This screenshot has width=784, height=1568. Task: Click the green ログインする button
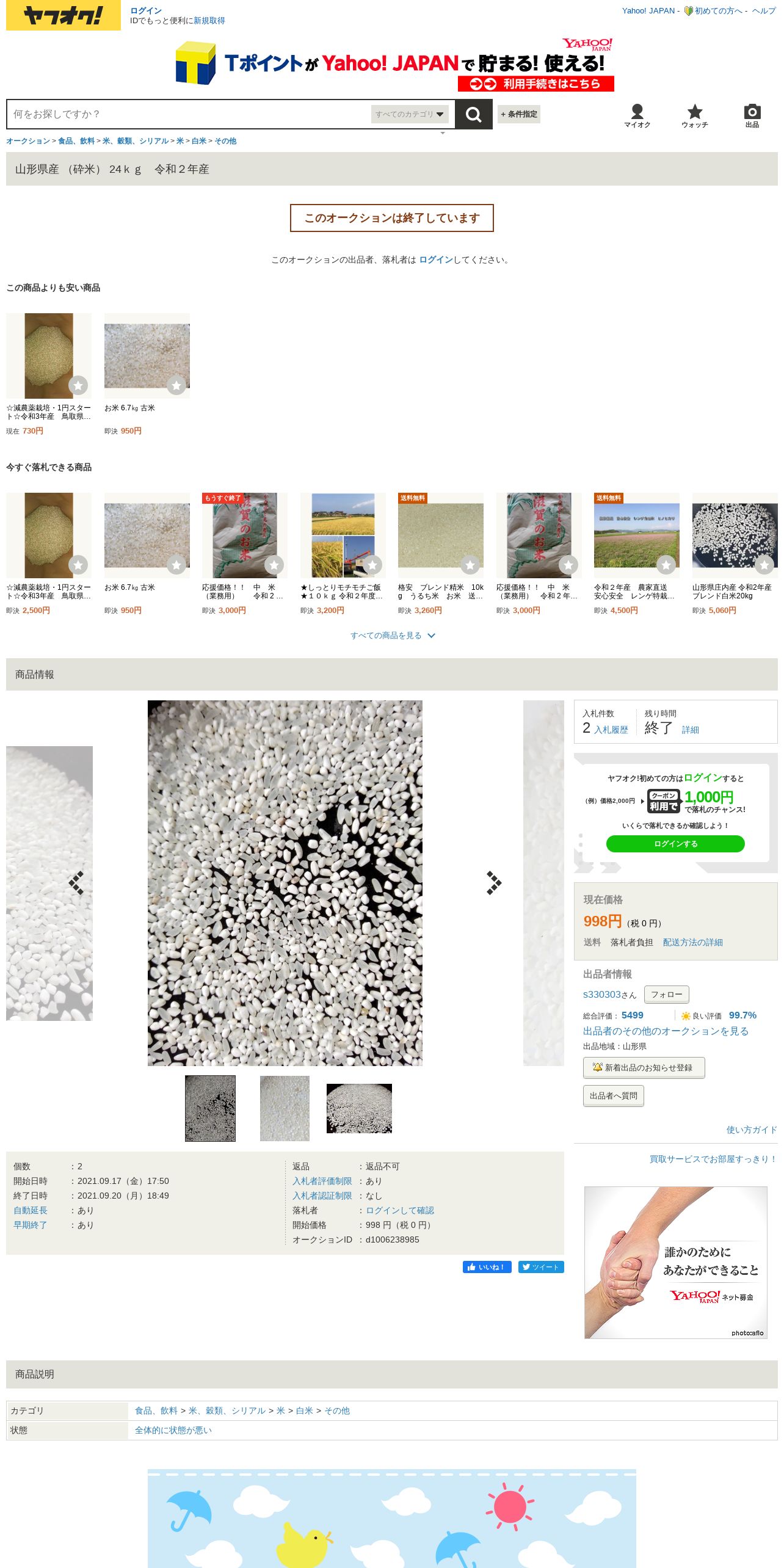(675, 844)
